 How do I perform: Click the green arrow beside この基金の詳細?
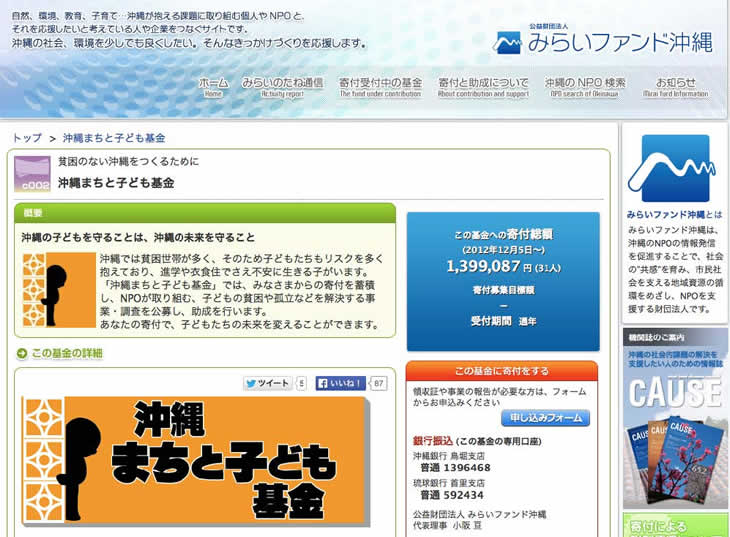(x=22, y=354)
